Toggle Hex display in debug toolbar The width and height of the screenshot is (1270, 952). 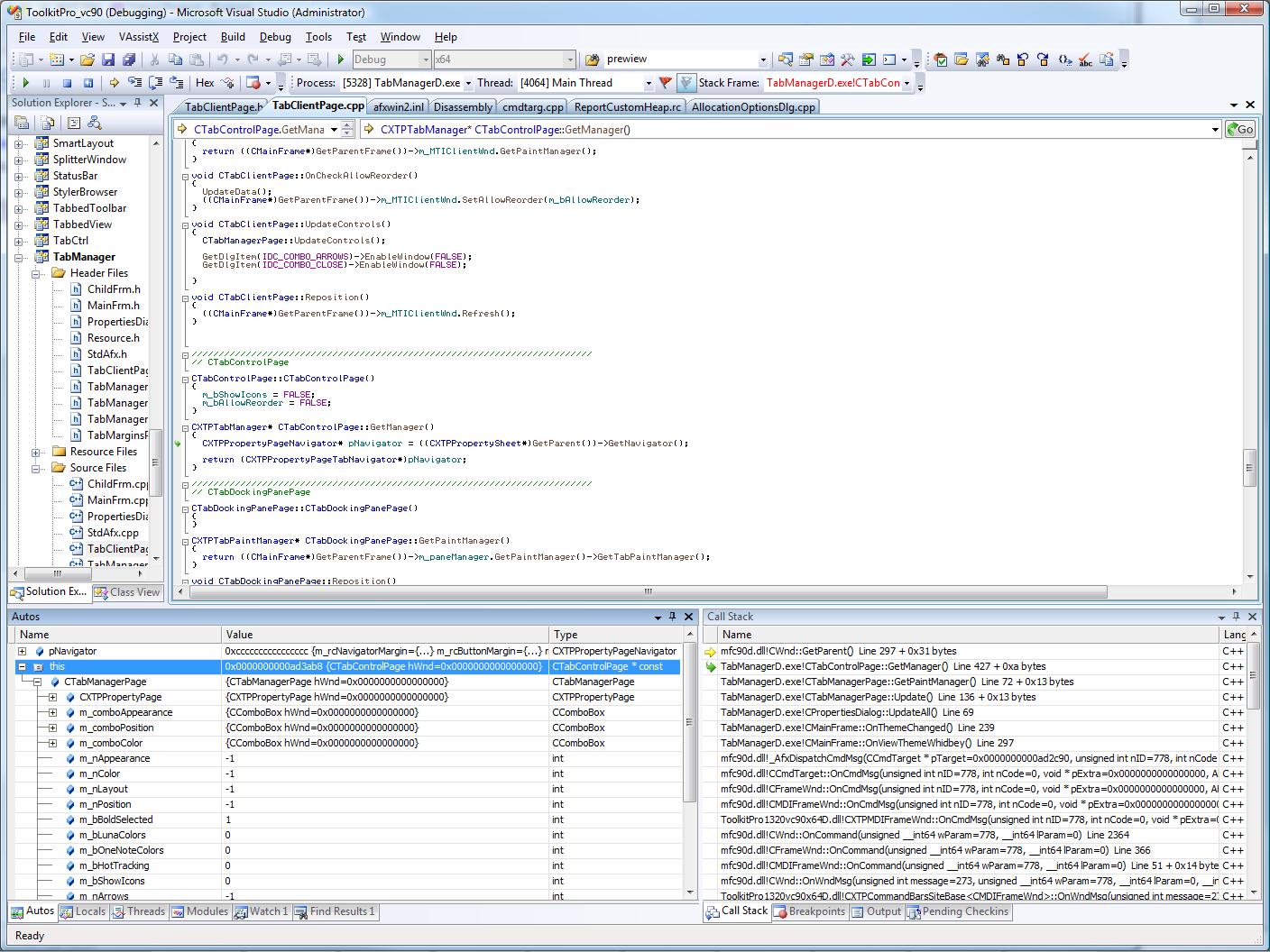pos(205,83)
